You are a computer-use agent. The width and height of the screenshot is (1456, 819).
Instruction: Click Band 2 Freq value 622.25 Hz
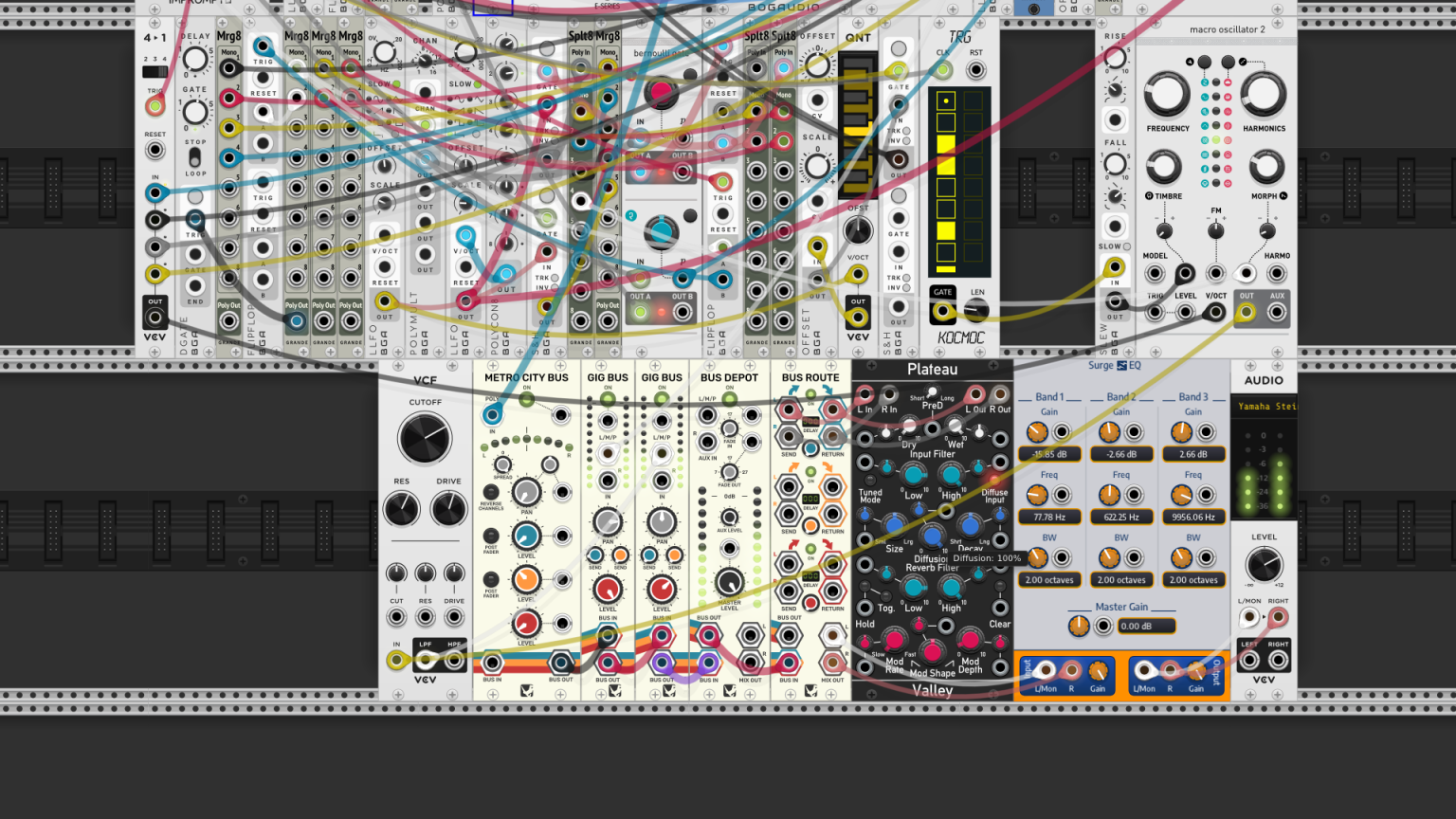[1120, 517]
